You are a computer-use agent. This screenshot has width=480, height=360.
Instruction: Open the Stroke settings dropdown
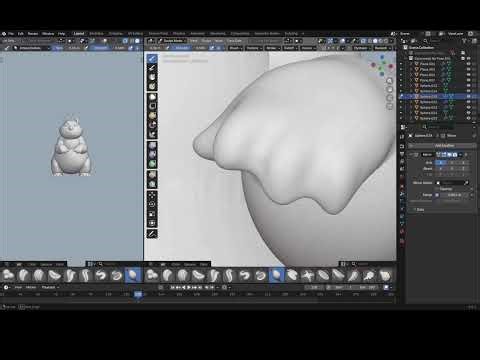pyautogui.click(x=272, y=48)
